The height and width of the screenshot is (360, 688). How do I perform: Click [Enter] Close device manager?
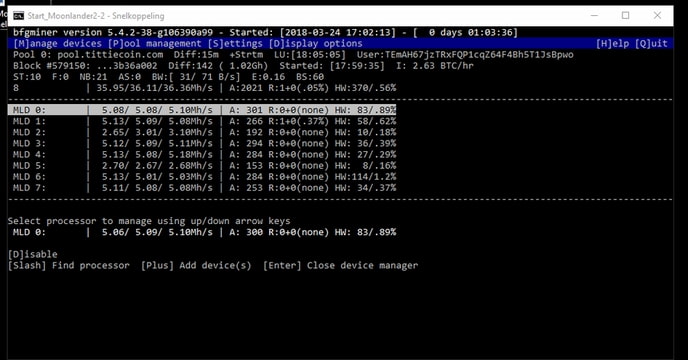340,265
